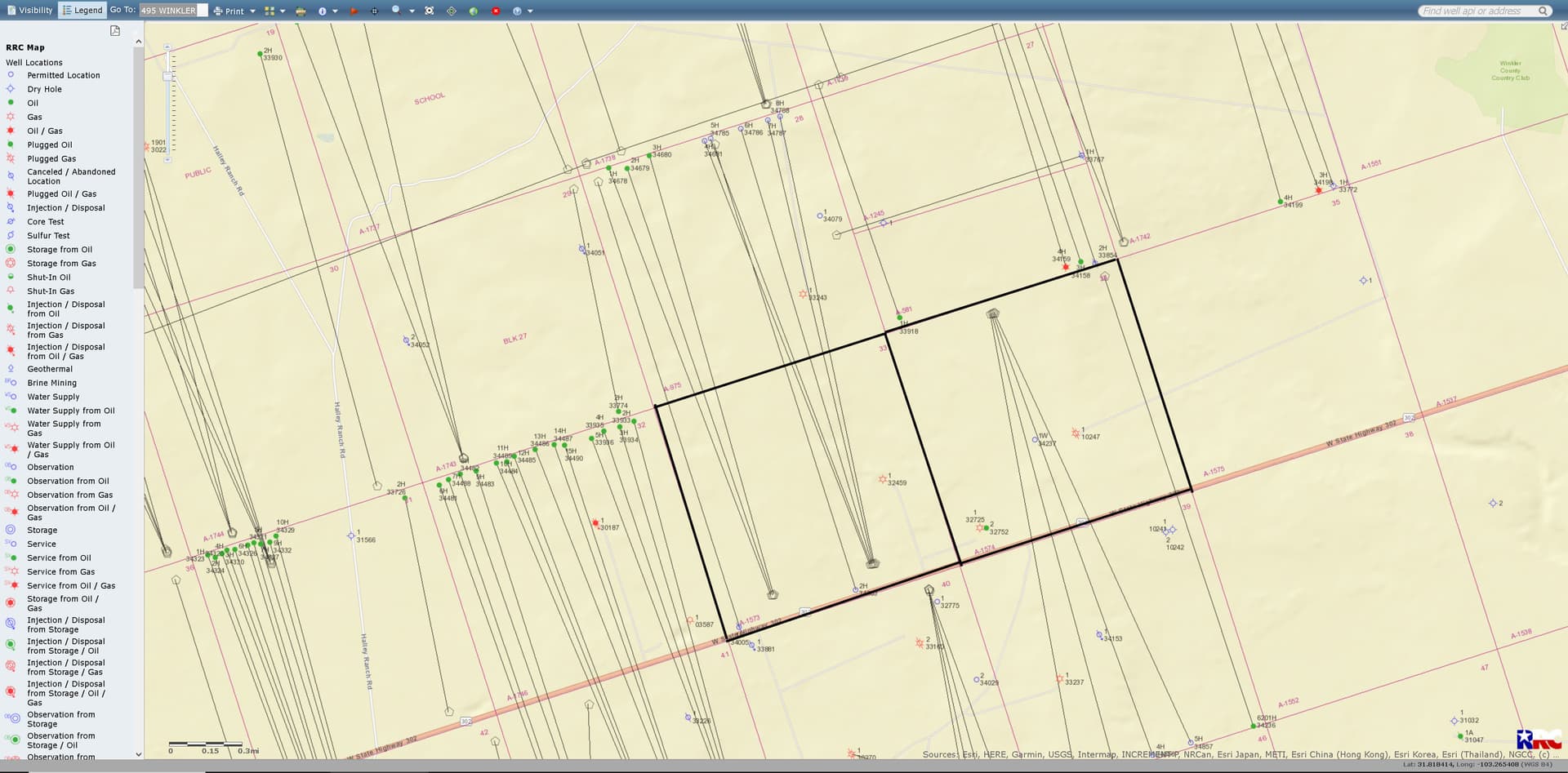The width and height of the screenshot is (1568, 773).
Task: Clear selections with the red X icon
Action: pyautogui.click(x=496, y=11)
